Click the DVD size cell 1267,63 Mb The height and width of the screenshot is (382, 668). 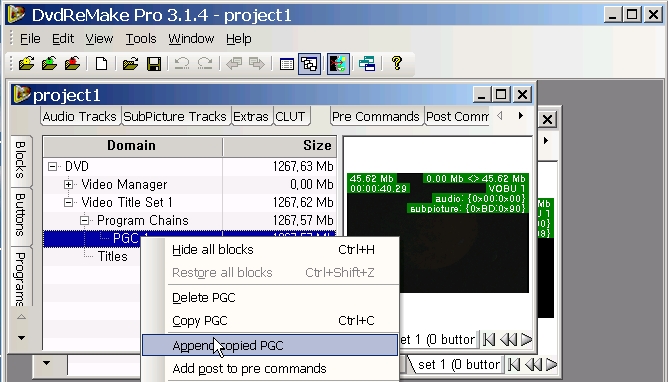[x=303, y=166]
